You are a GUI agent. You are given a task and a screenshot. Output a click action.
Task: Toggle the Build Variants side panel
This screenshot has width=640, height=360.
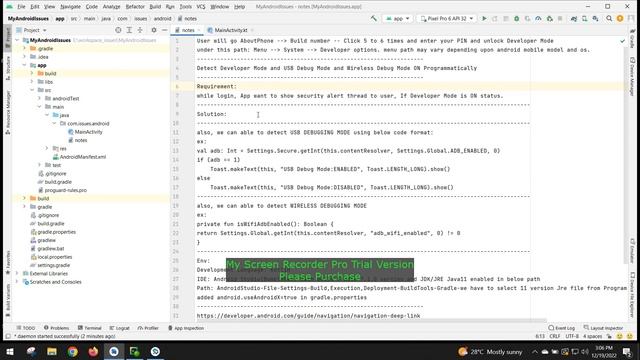pos(8,300)
